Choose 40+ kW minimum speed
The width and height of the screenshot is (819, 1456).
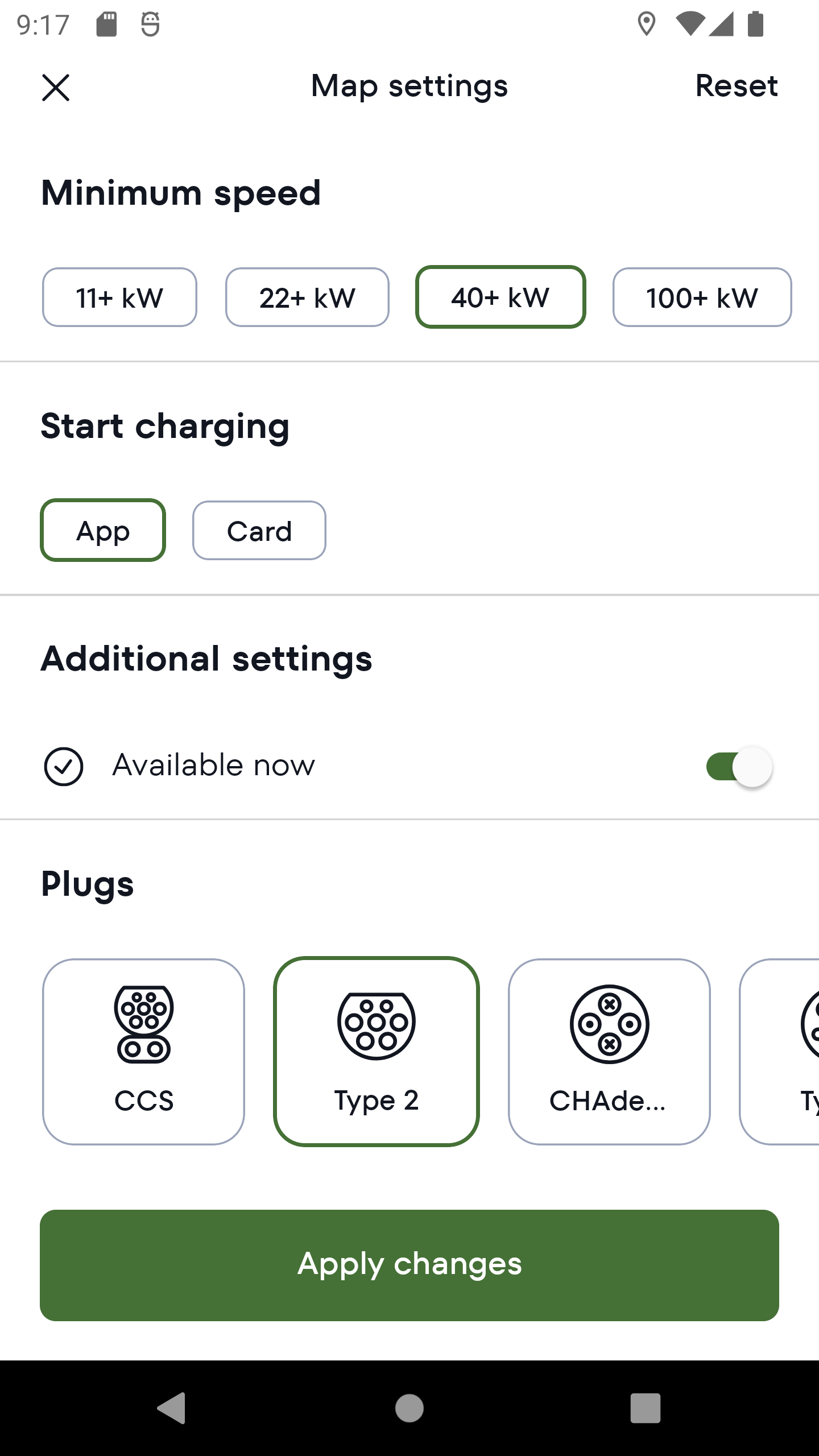pos(500,297)
